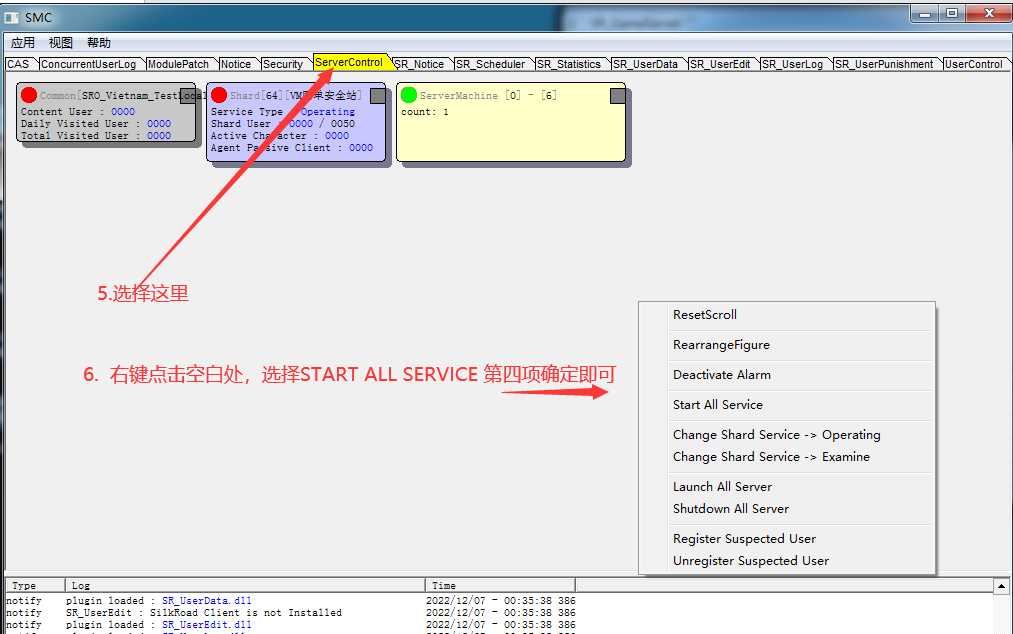Click the red status indicator on Common node

click(x=28, y=96)
